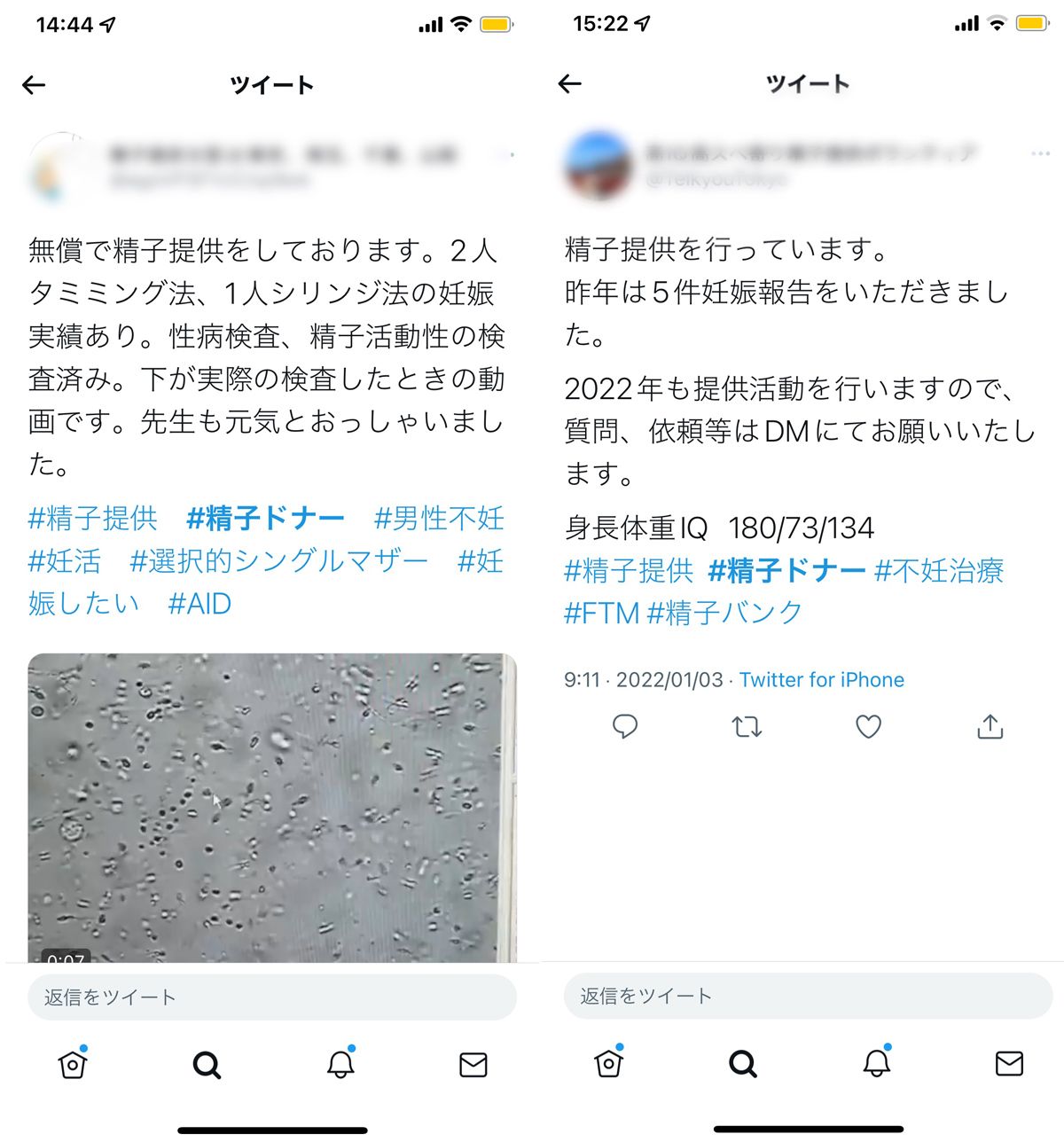
Task: Open the notifications bell in left bottom bar
Action: click(341, 1062)
